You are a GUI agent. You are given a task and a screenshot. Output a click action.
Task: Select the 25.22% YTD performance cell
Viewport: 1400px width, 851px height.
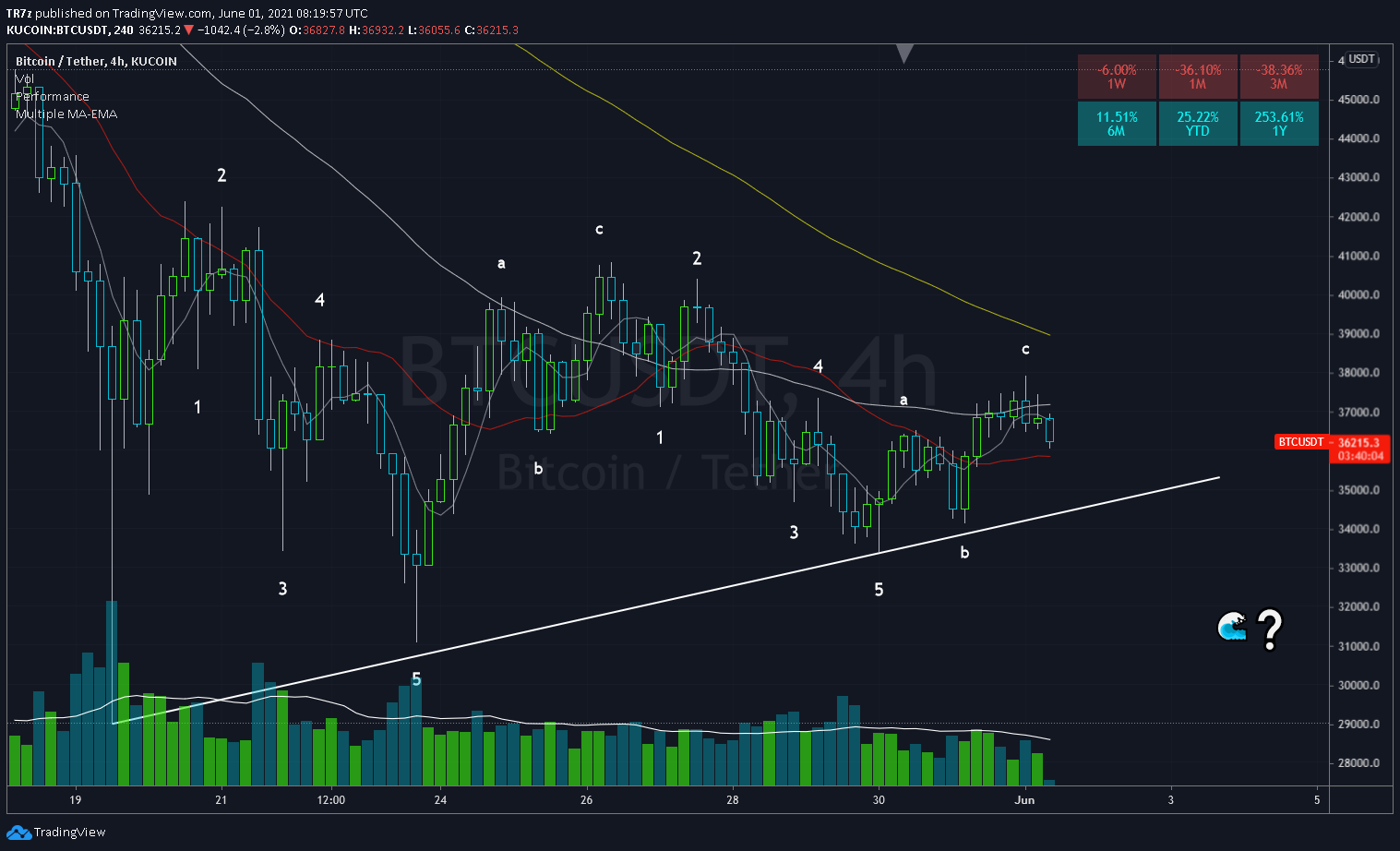1198,124
